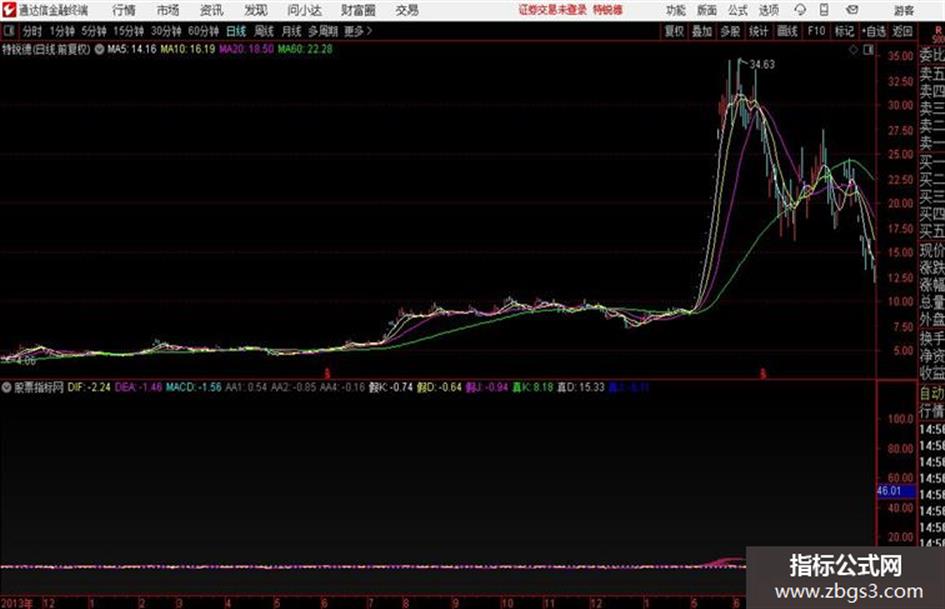Viewport: 945px width, 609px height.
Task: Expand the 股票指标网 sub-indicator dropdown arrow
Action: [7, 387]
